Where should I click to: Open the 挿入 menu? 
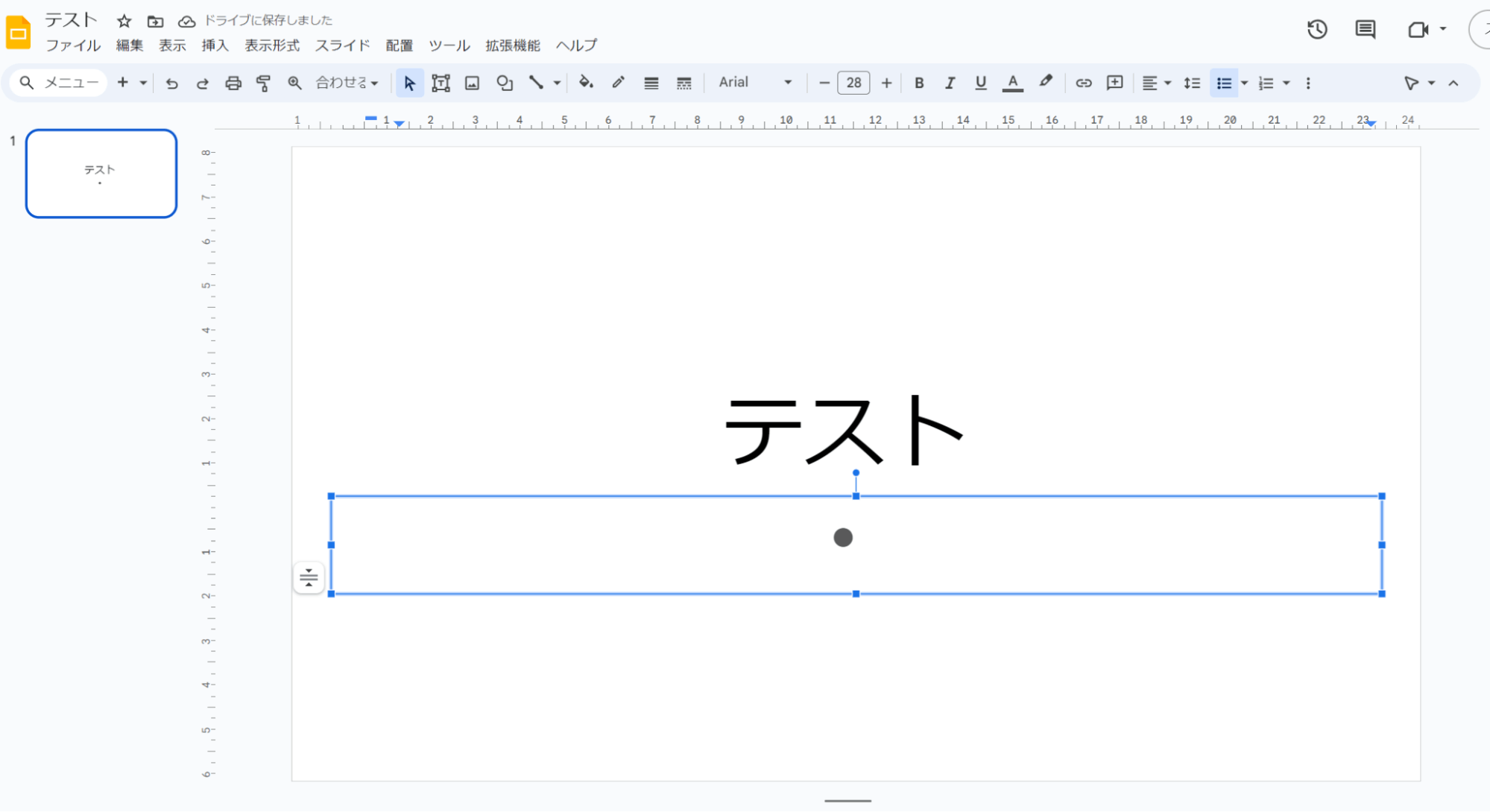point(215,45)
